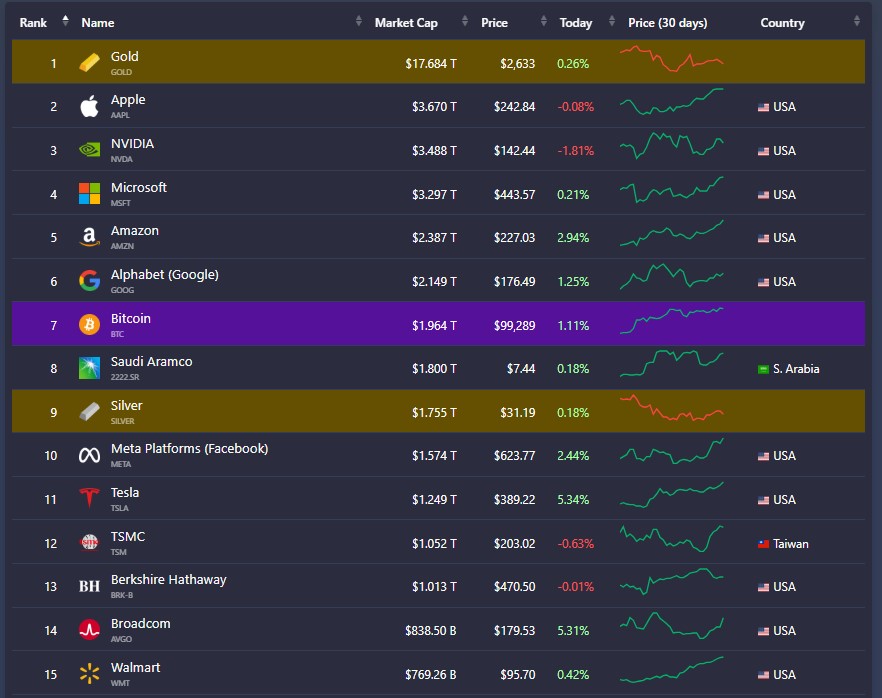Viewport: 882px width, 698px height.
Task: Open the Apple company link
Action: tap(128, 100)
